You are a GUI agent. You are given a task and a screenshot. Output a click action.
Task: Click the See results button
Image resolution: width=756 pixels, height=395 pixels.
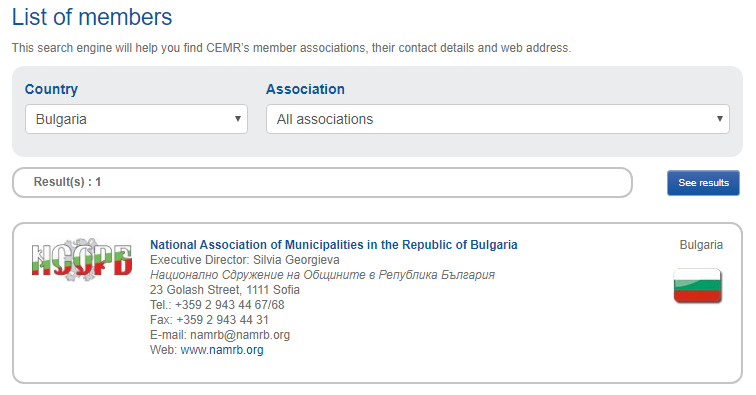click(703, 183)
